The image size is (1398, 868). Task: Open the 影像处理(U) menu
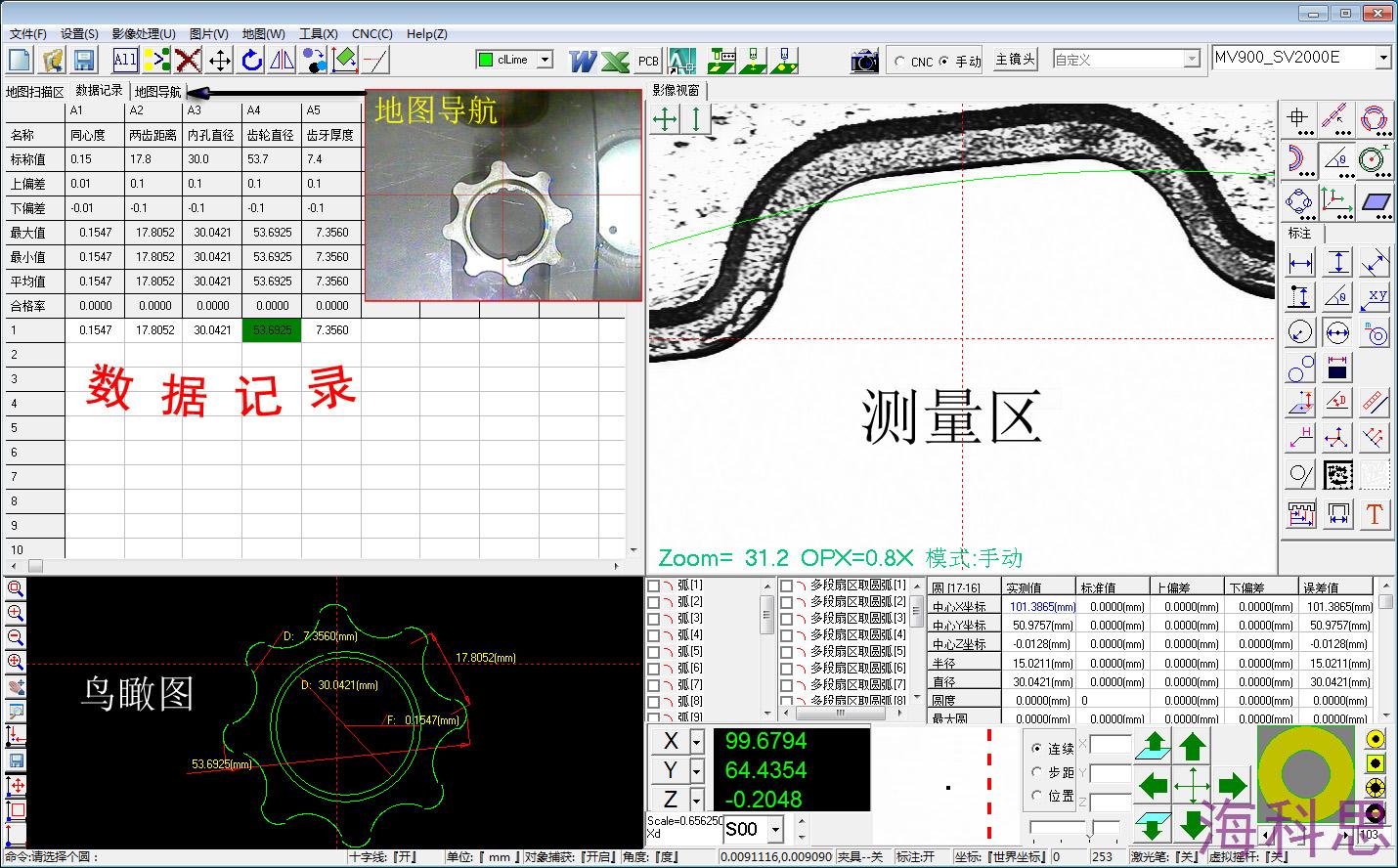144,33
